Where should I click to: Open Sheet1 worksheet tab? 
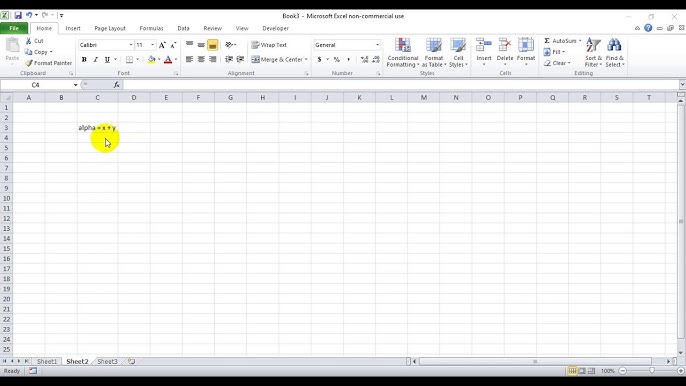tap(47, 361)
